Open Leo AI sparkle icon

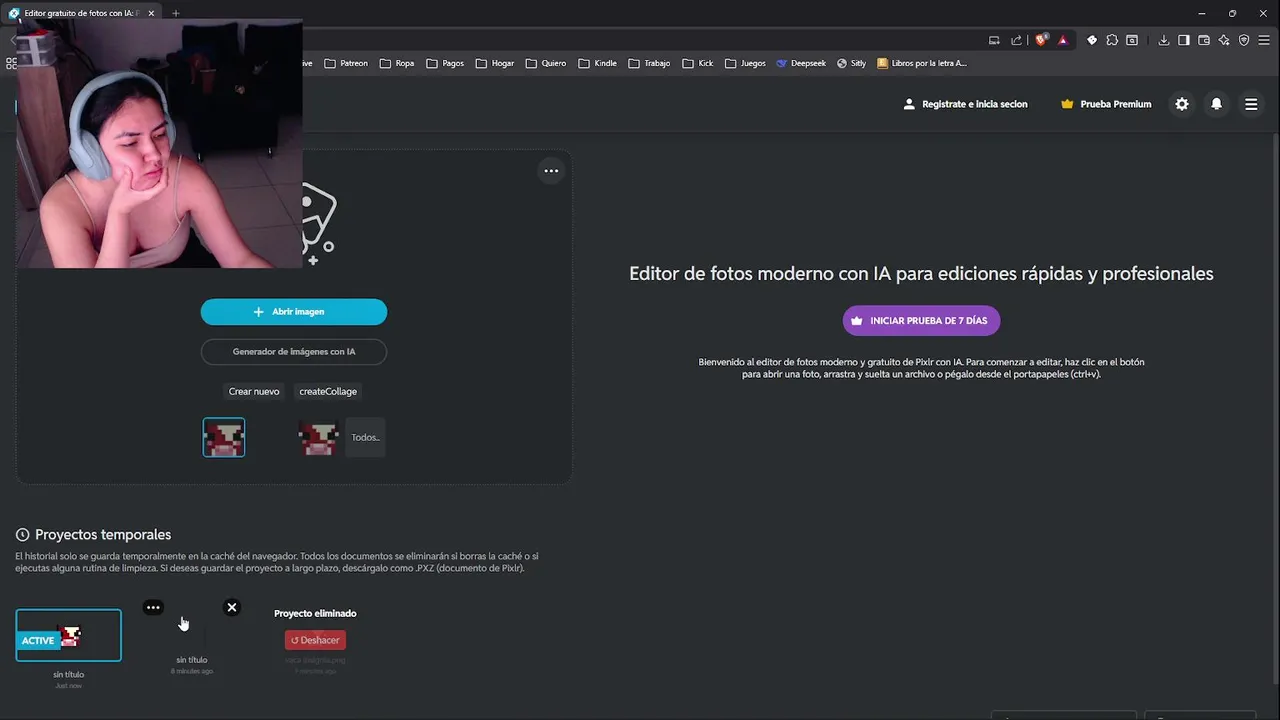pos(1224,40)
